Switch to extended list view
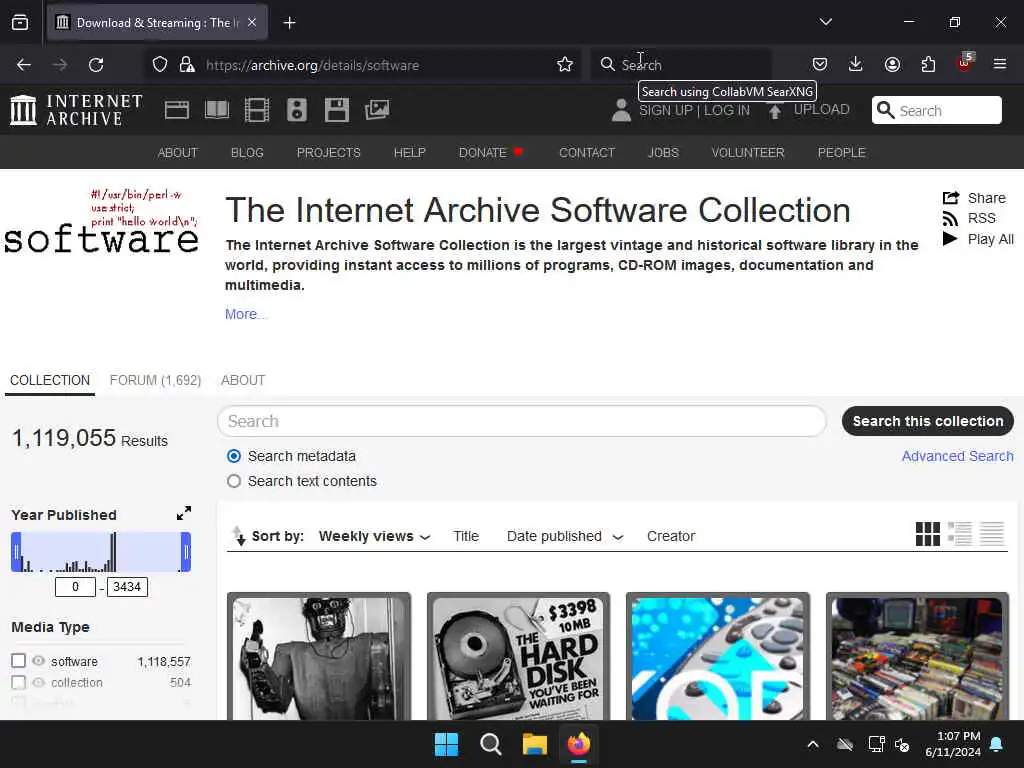The height and width of the screenshot is (768, 1024). click(x=960, y=534)
